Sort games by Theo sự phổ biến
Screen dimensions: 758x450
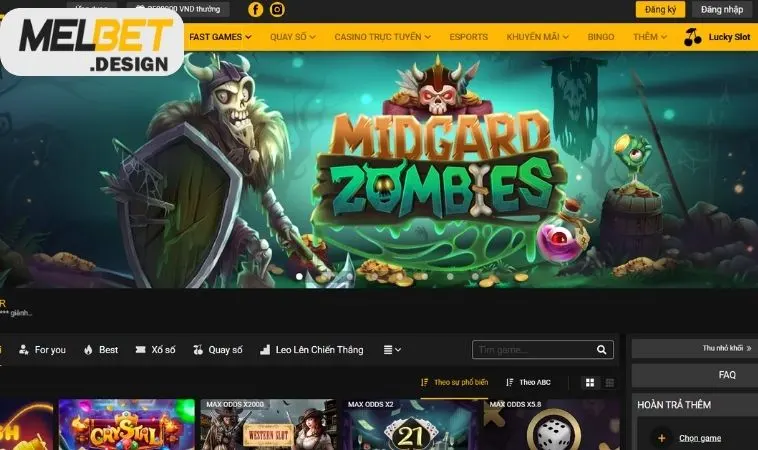(454, 382)
